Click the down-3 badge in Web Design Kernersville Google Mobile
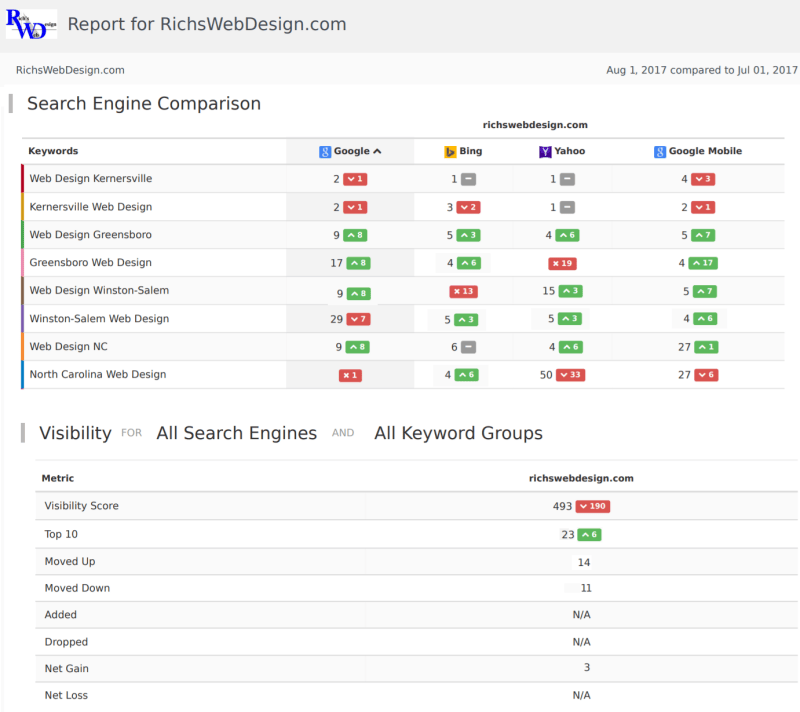 pyautogui.click(x=703, y=179)
